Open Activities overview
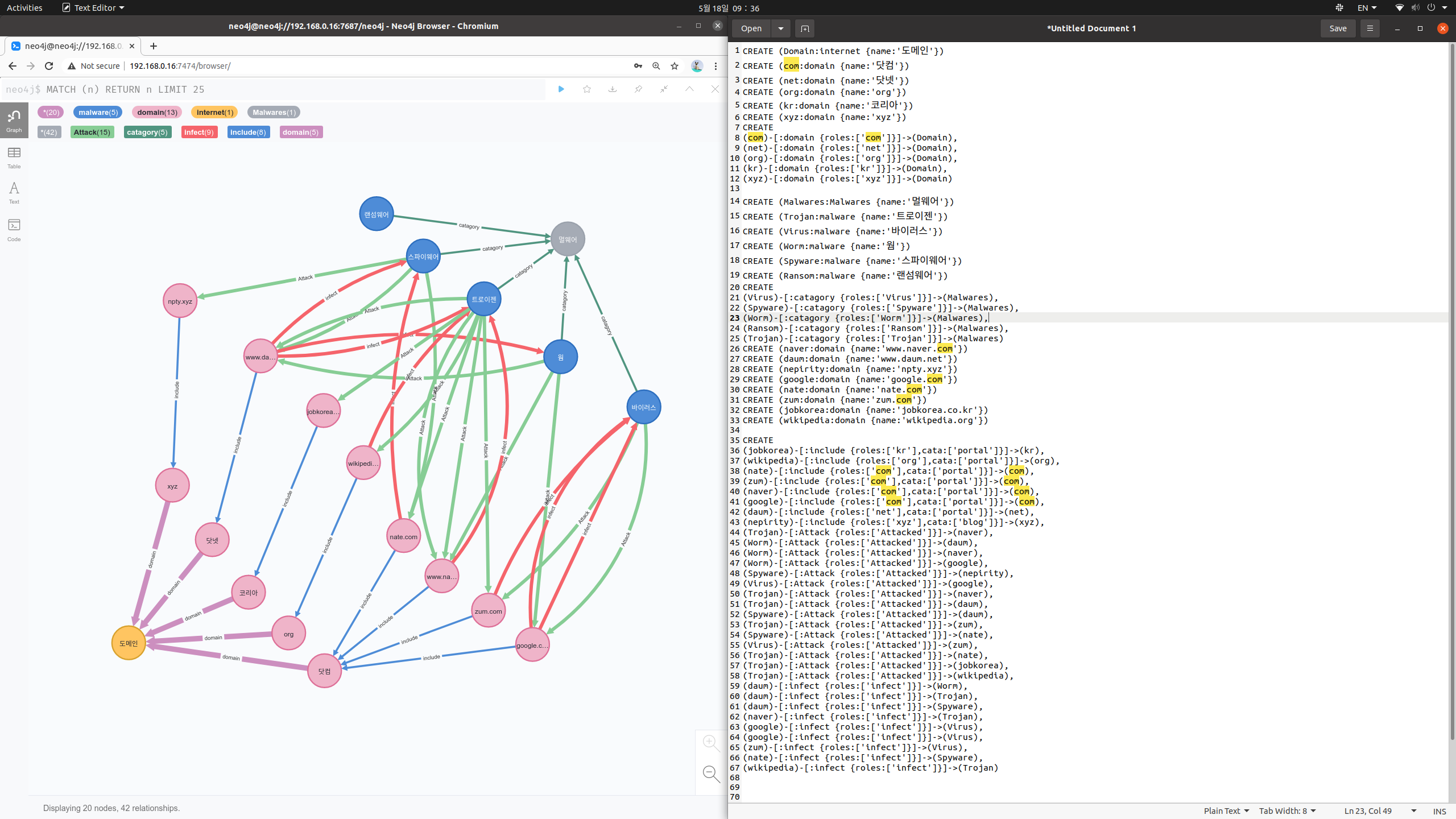 (24, 8)
